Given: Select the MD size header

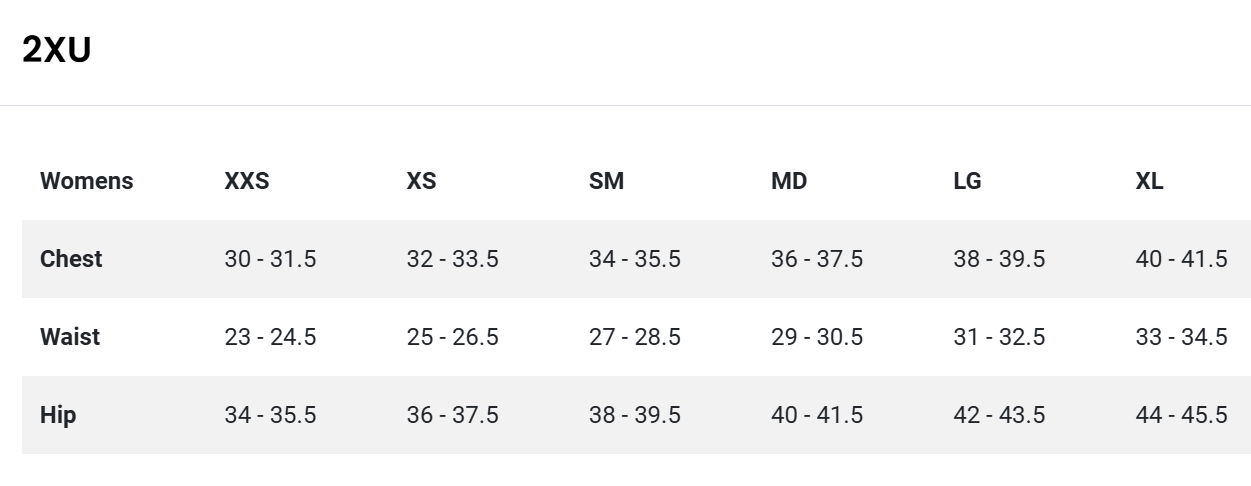Looking at the screenshot, I should click(x=789, y=181).
